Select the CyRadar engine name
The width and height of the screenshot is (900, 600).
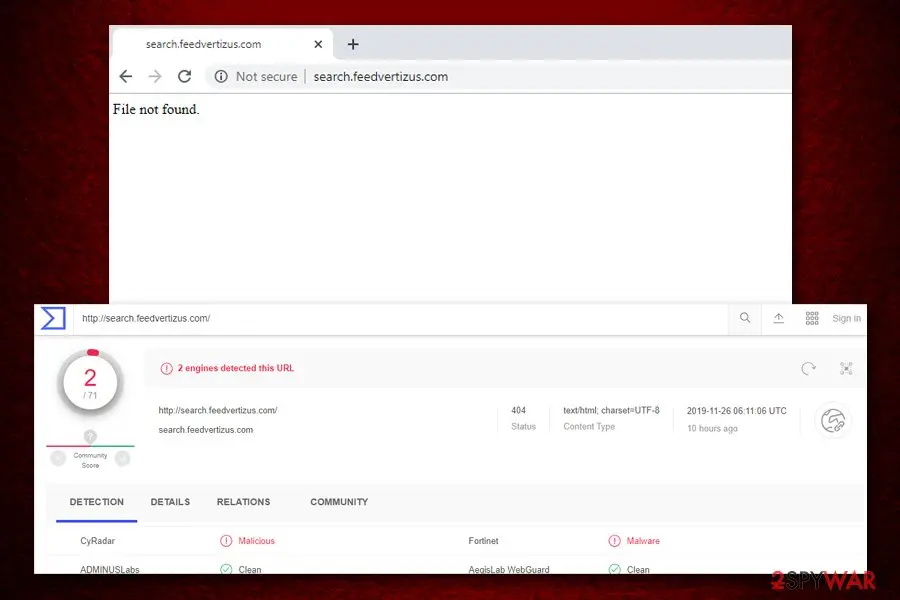click(x=98, y=541)
